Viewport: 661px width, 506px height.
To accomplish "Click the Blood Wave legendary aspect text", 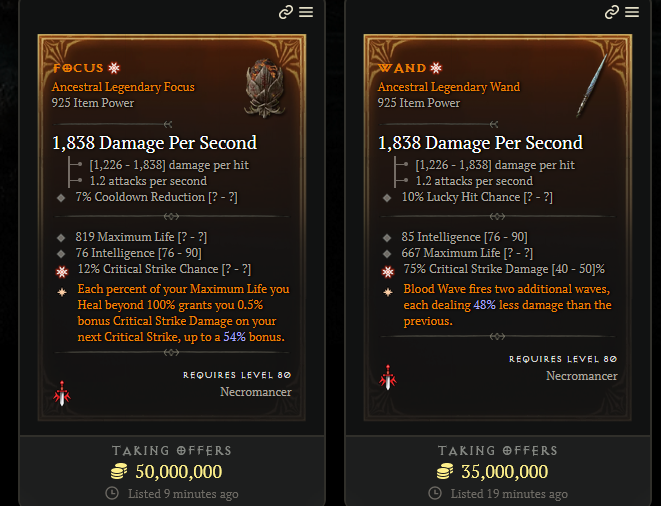I will click(507, 305).
